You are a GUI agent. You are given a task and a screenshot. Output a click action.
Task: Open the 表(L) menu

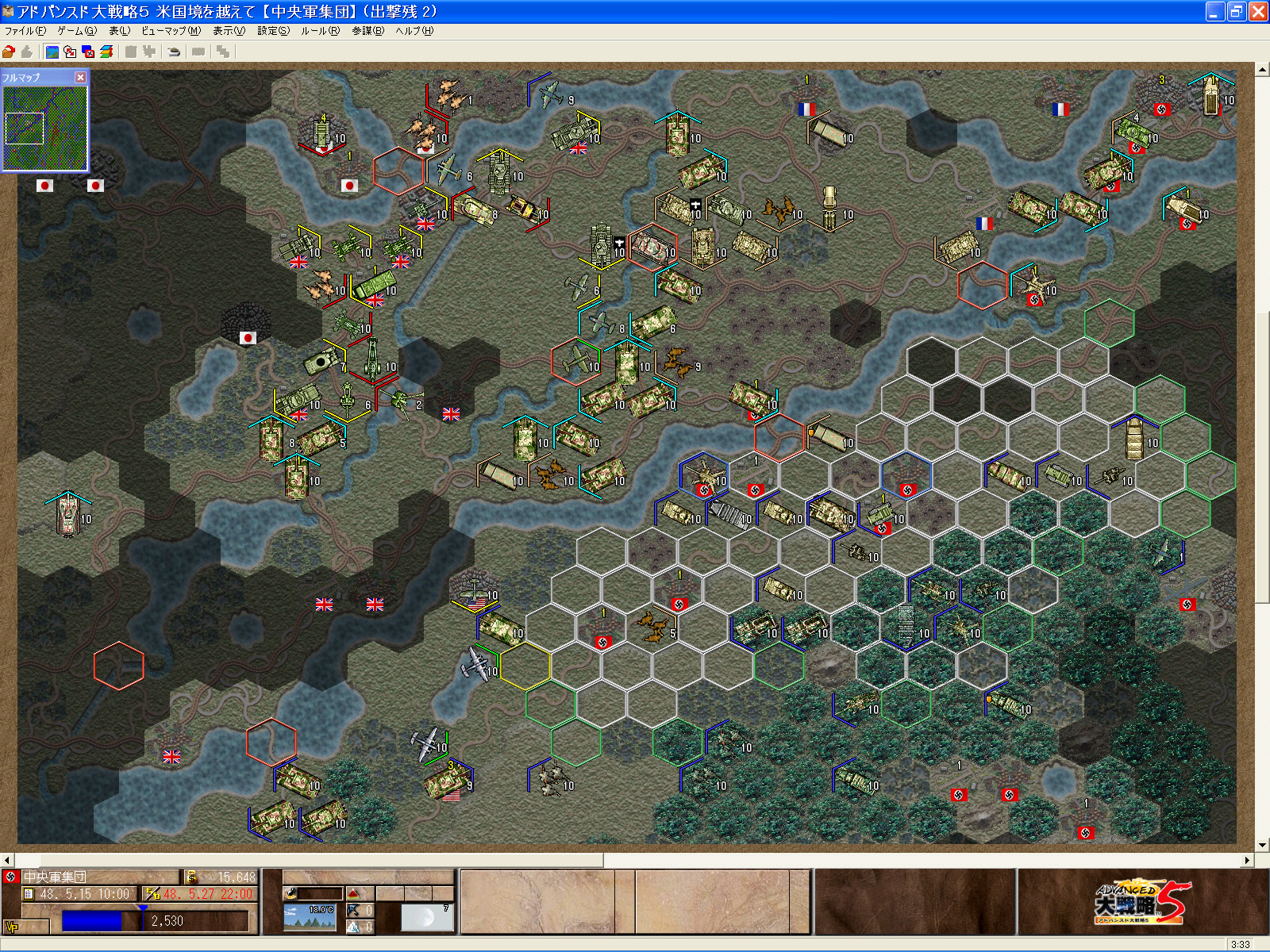click(120, 31)
